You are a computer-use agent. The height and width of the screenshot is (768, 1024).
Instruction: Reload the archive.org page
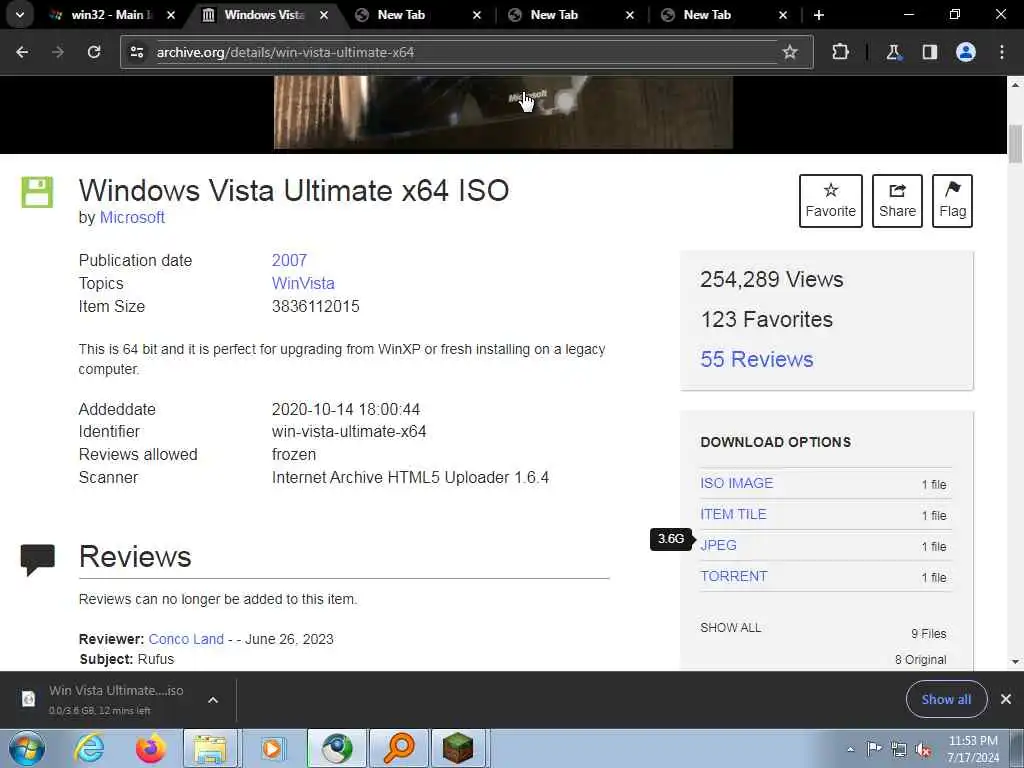94,52
